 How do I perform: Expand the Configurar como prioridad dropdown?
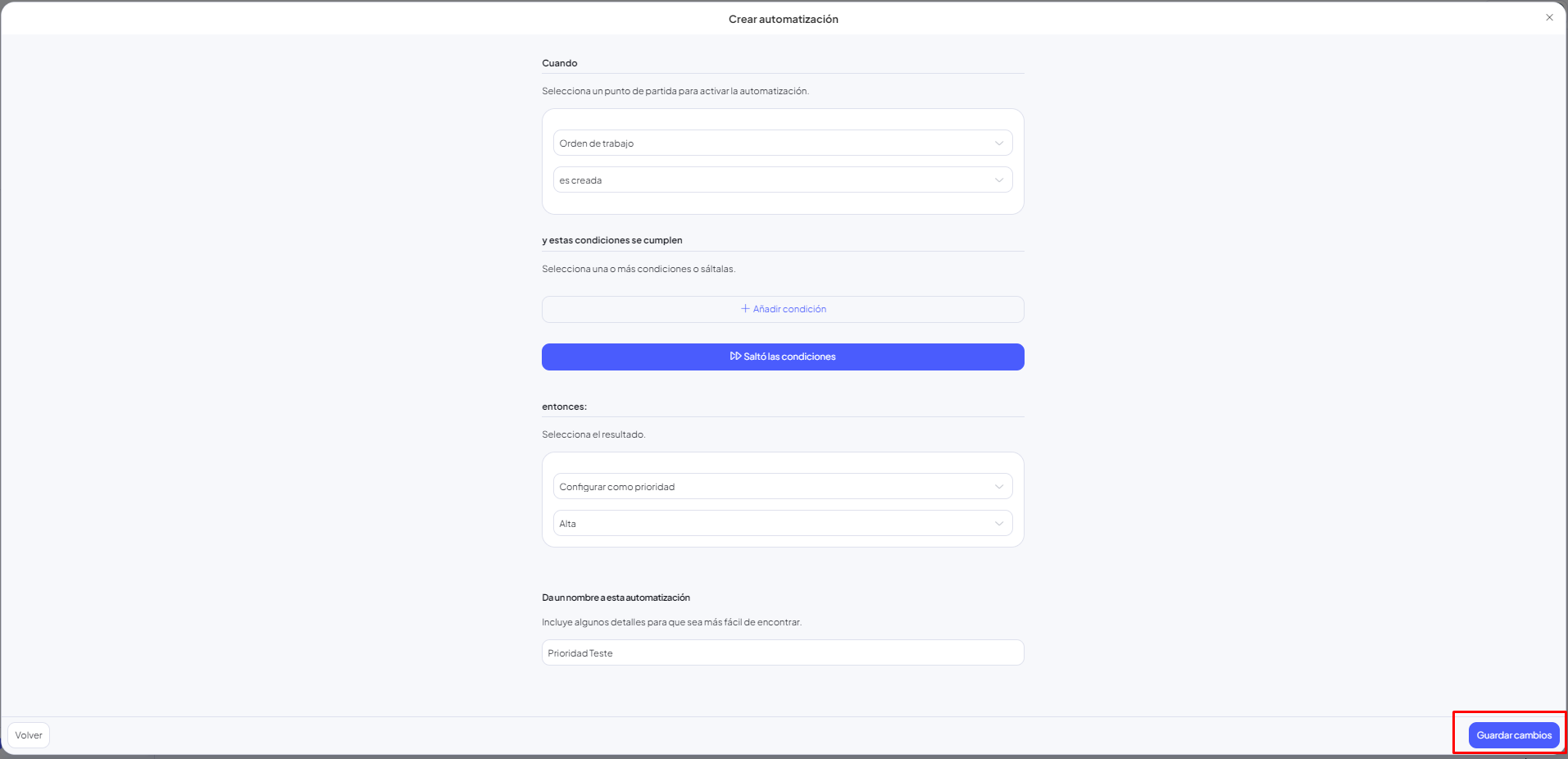point(783,486)
